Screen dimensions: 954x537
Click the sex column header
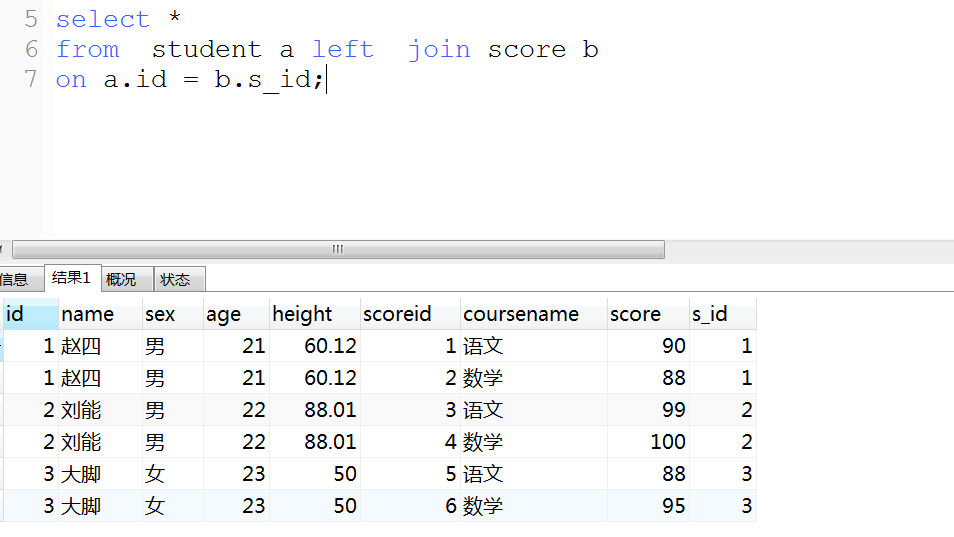(173, 314)
